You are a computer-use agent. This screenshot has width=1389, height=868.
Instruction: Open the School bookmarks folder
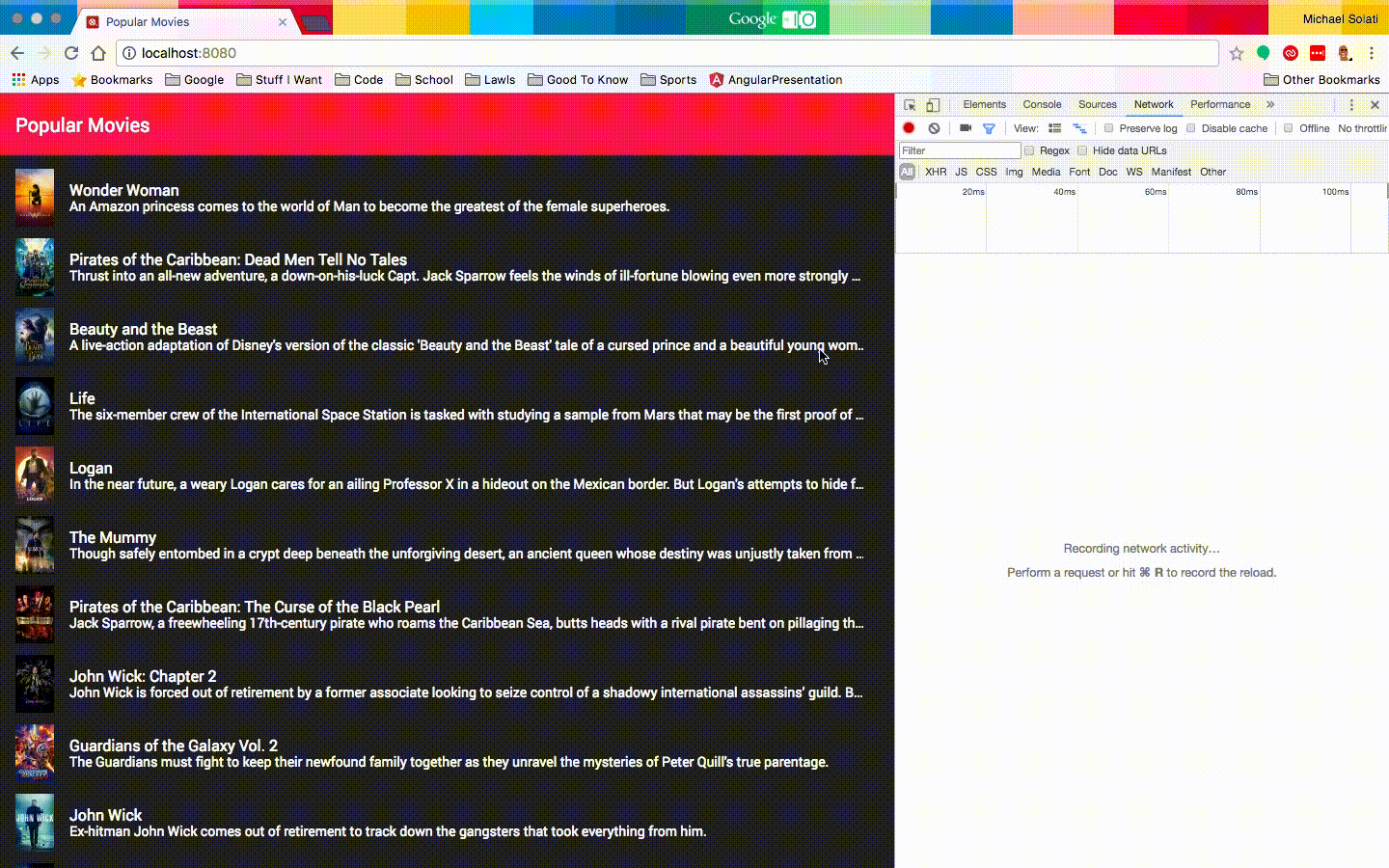pos(424,80)
